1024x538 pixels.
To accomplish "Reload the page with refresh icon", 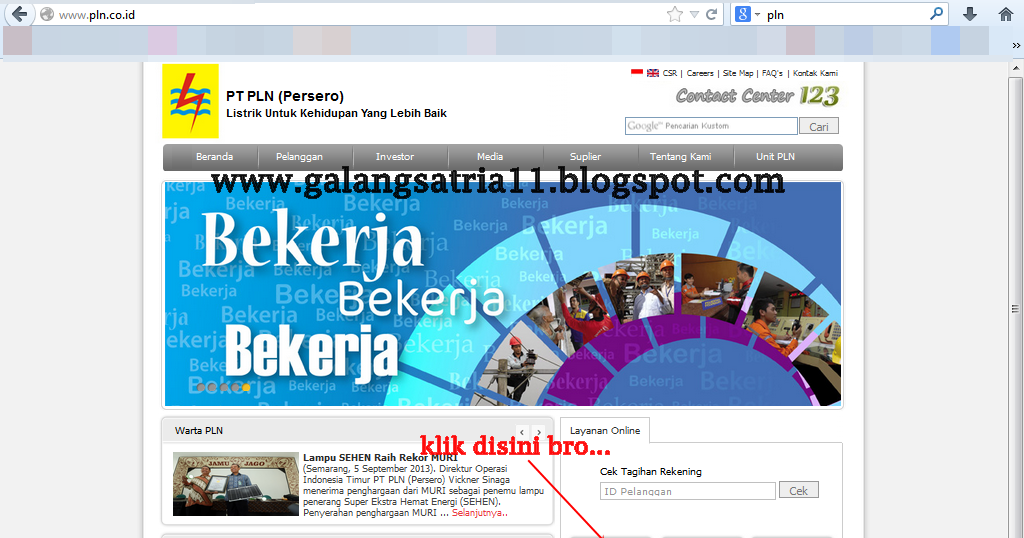I will [x=712, y=14].
